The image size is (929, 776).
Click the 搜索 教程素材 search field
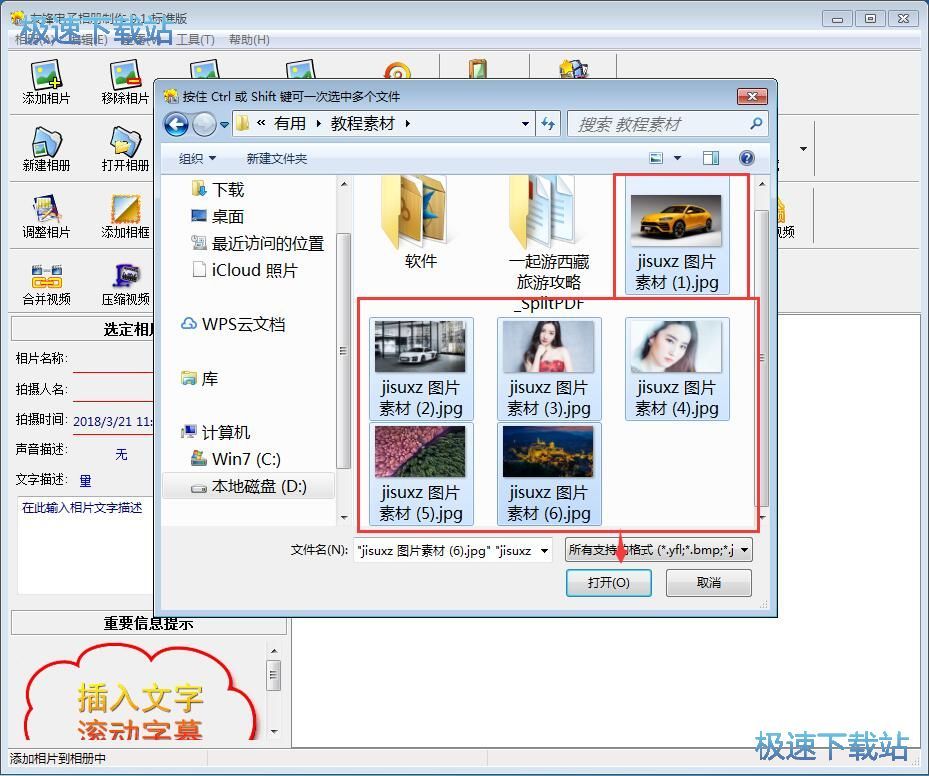667,124
